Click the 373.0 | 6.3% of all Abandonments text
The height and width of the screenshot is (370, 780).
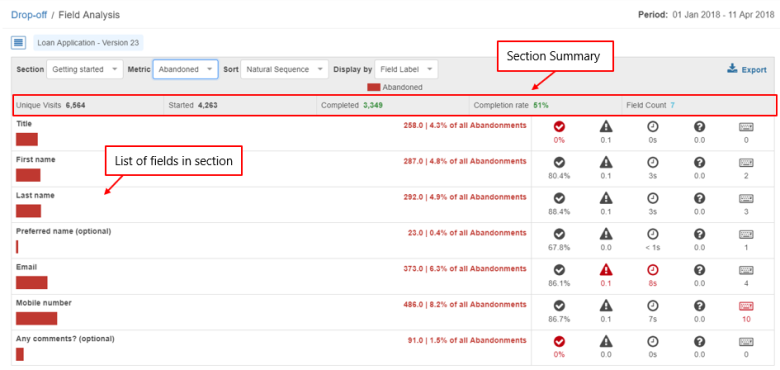[x=465, y=269]
